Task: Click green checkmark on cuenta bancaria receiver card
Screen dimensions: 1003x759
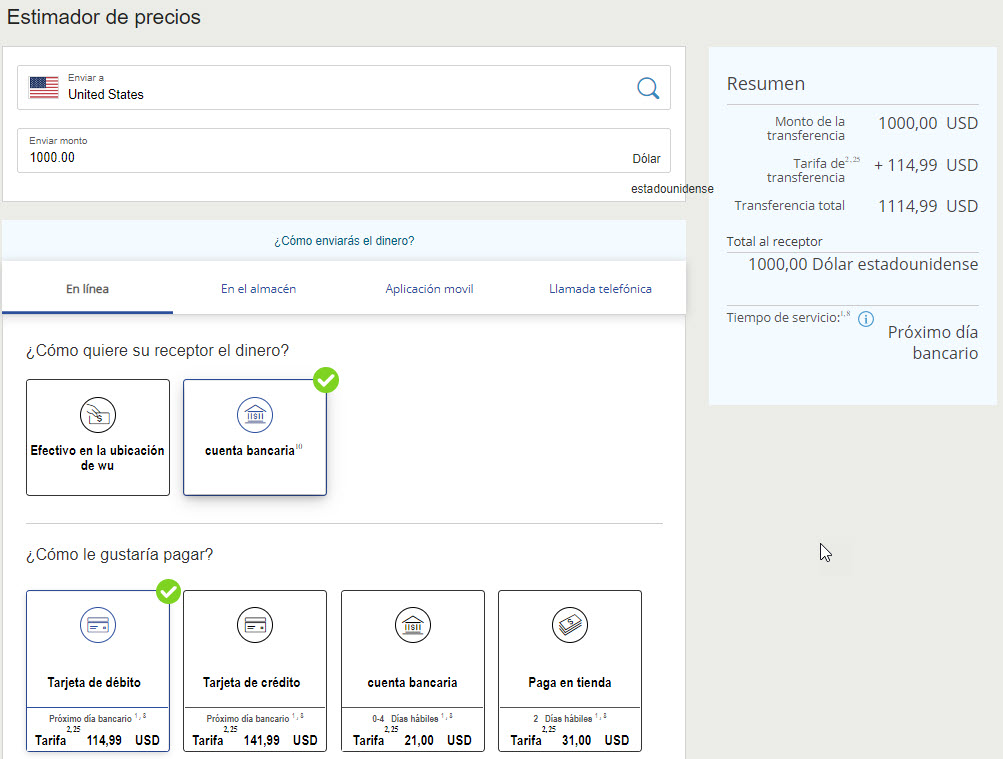Action: (x=326, y=380)
